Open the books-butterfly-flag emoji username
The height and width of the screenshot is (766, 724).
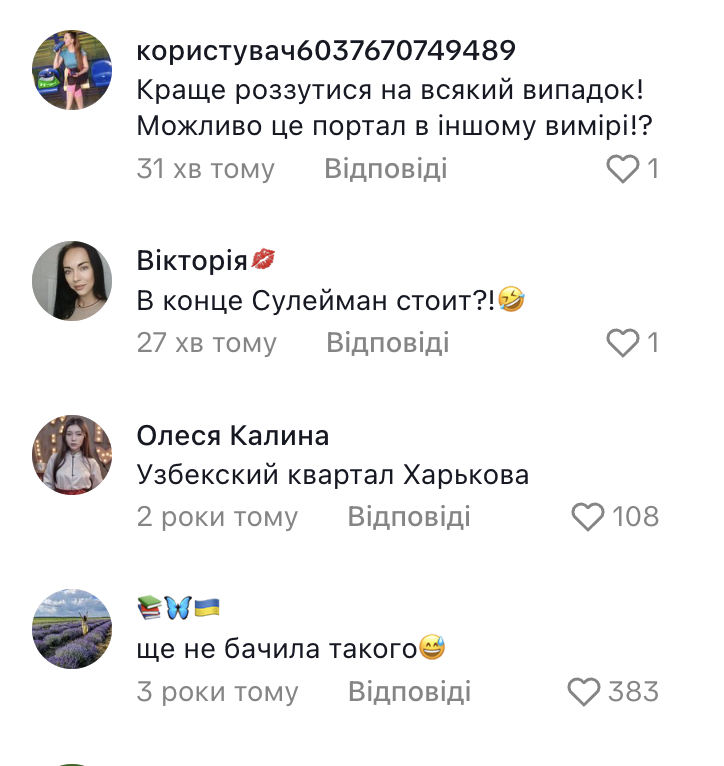[178, 608]
